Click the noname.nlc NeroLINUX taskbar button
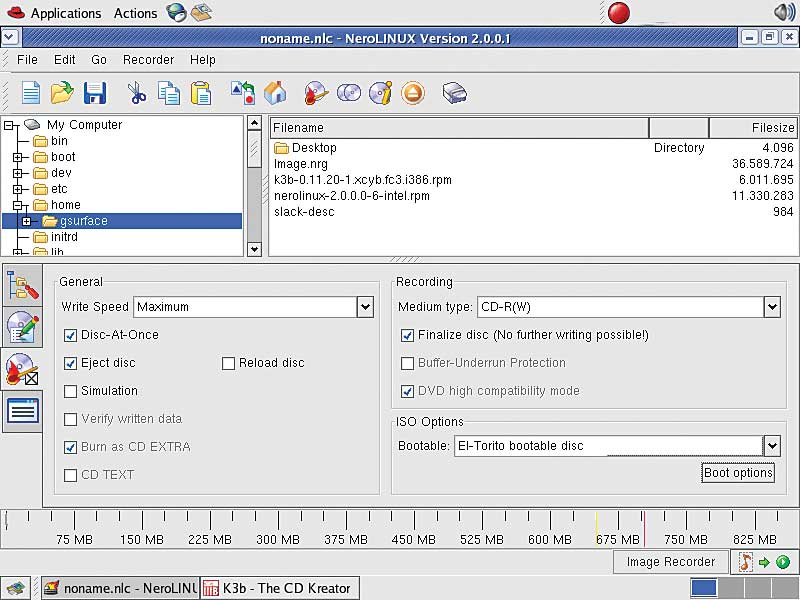Screen dimensions: 800x600 pos(120,588)
